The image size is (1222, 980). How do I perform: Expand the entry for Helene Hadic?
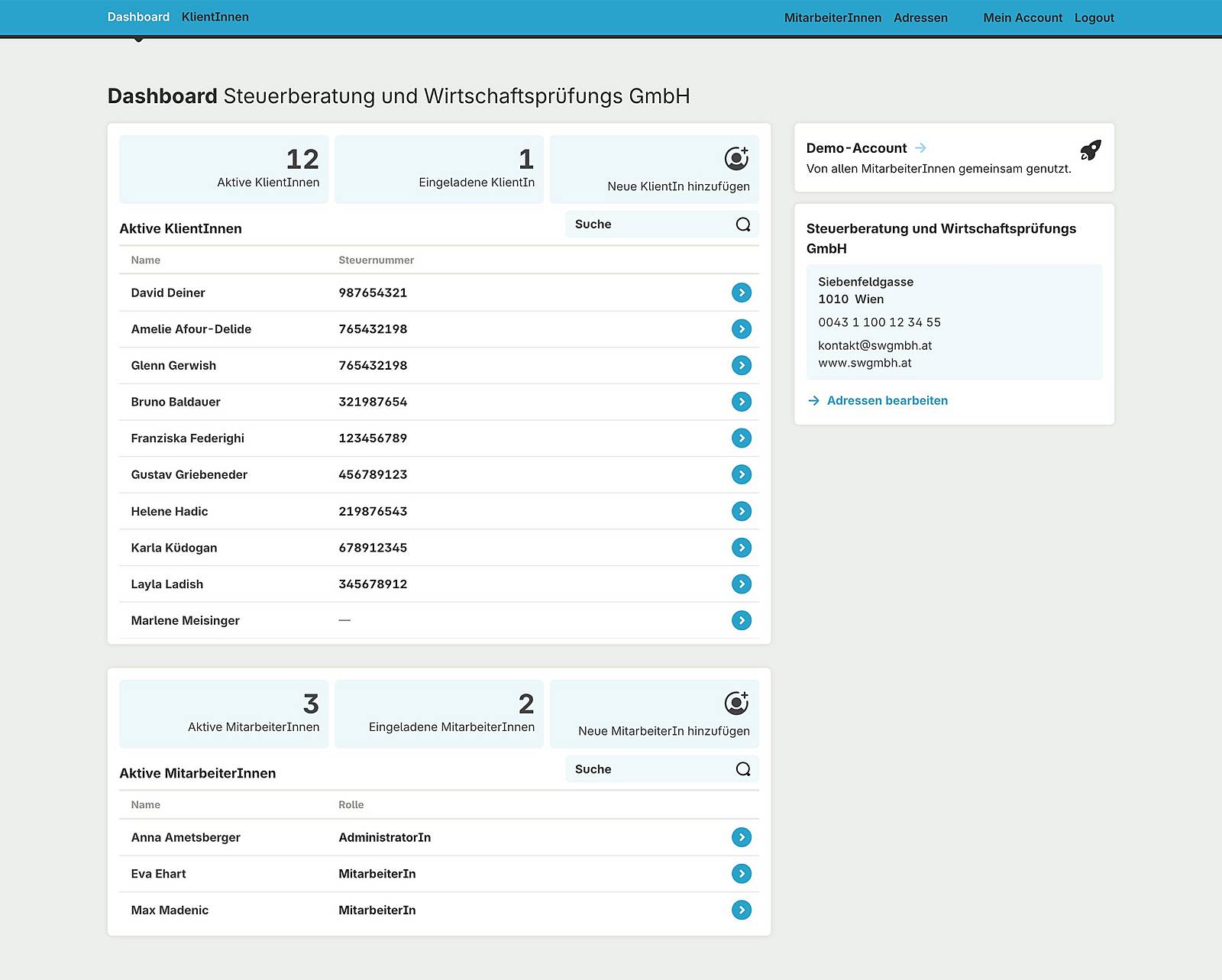pos(741,511)
